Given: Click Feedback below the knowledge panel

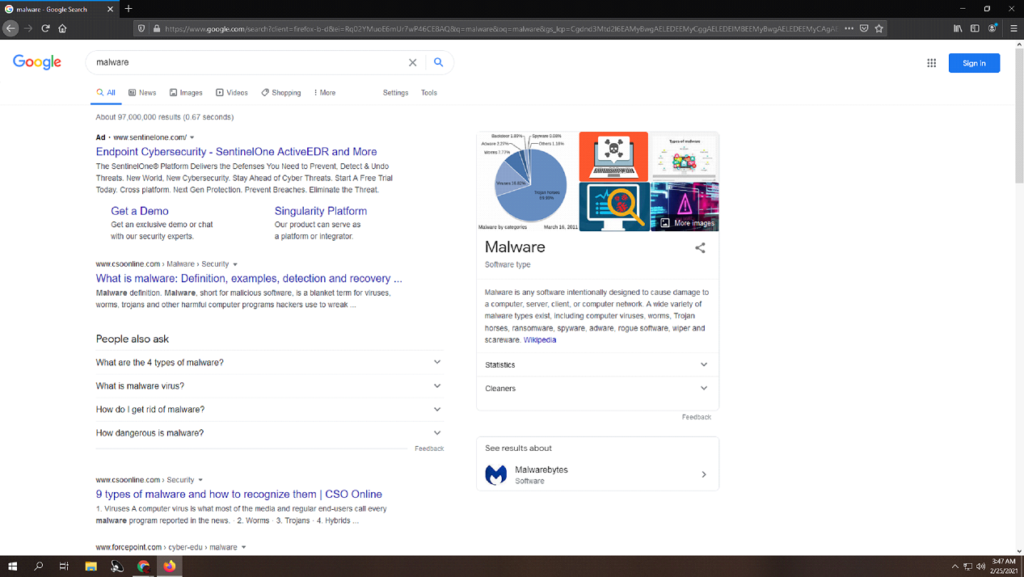Looking at the screenshot, I should [x=696, y=417].
